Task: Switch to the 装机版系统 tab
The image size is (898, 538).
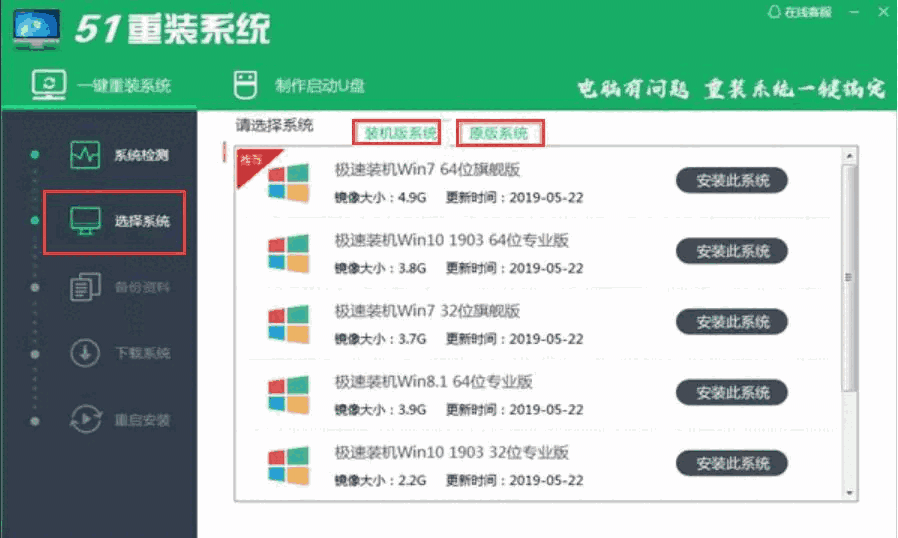Action: [396, 133]
